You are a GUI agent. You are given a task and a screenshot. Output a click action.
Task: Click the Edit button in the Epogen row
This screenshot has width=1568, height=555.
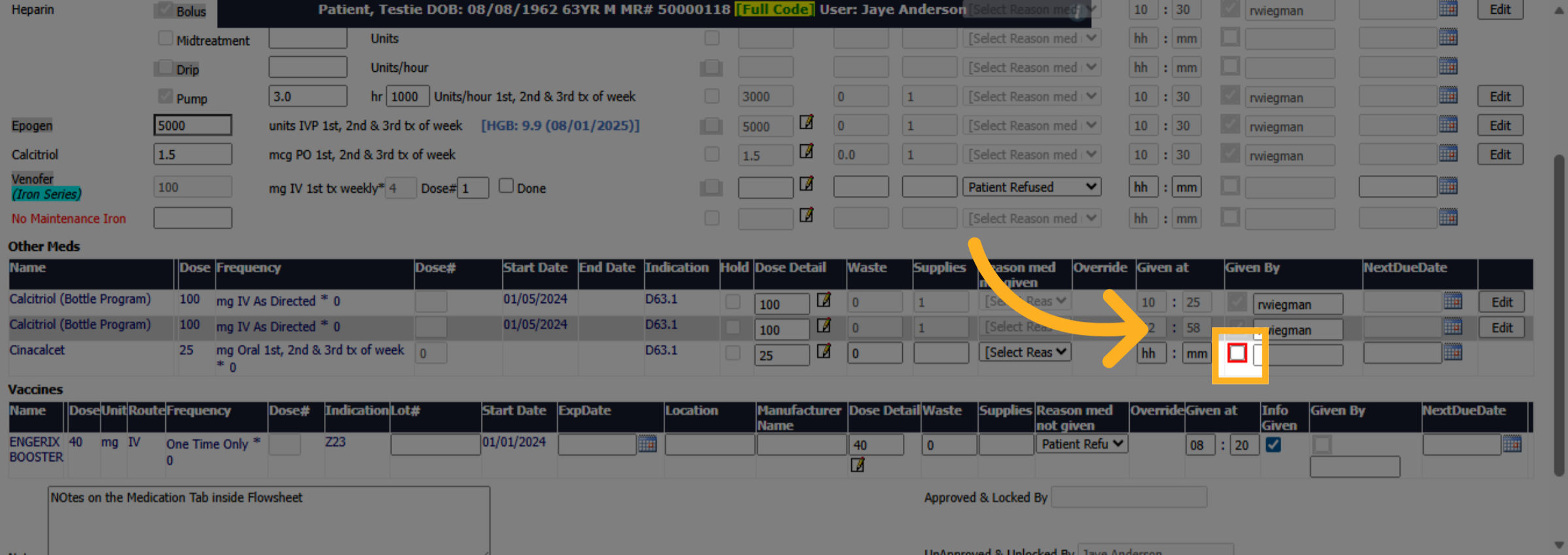[x=1500, y=125]
